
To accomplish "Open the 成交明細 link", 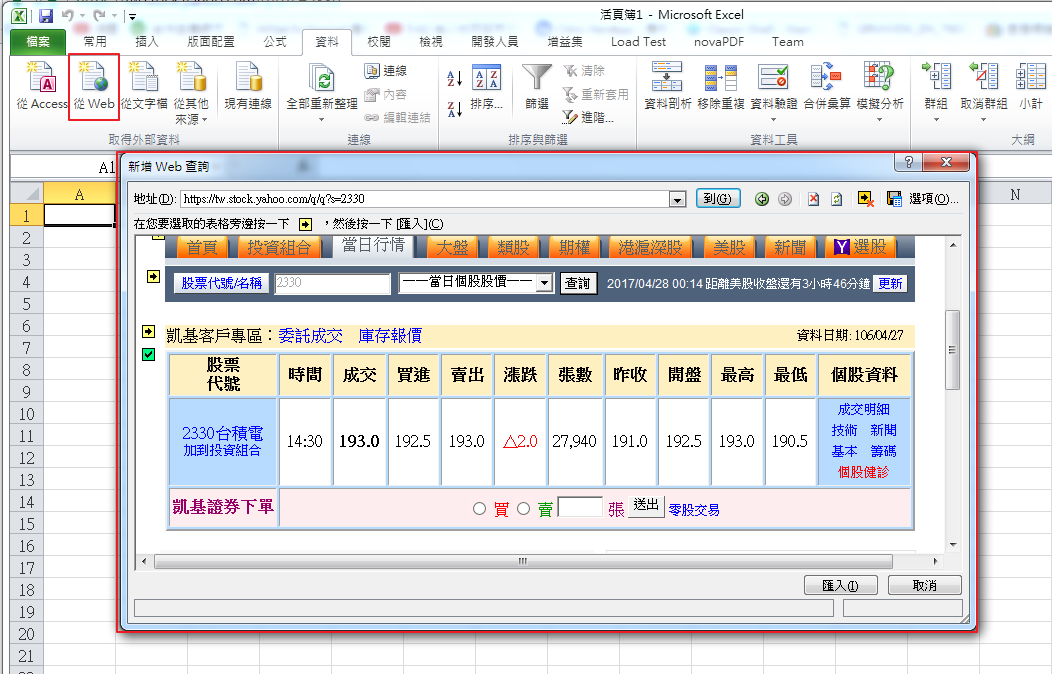I will (x=863, y=409).
